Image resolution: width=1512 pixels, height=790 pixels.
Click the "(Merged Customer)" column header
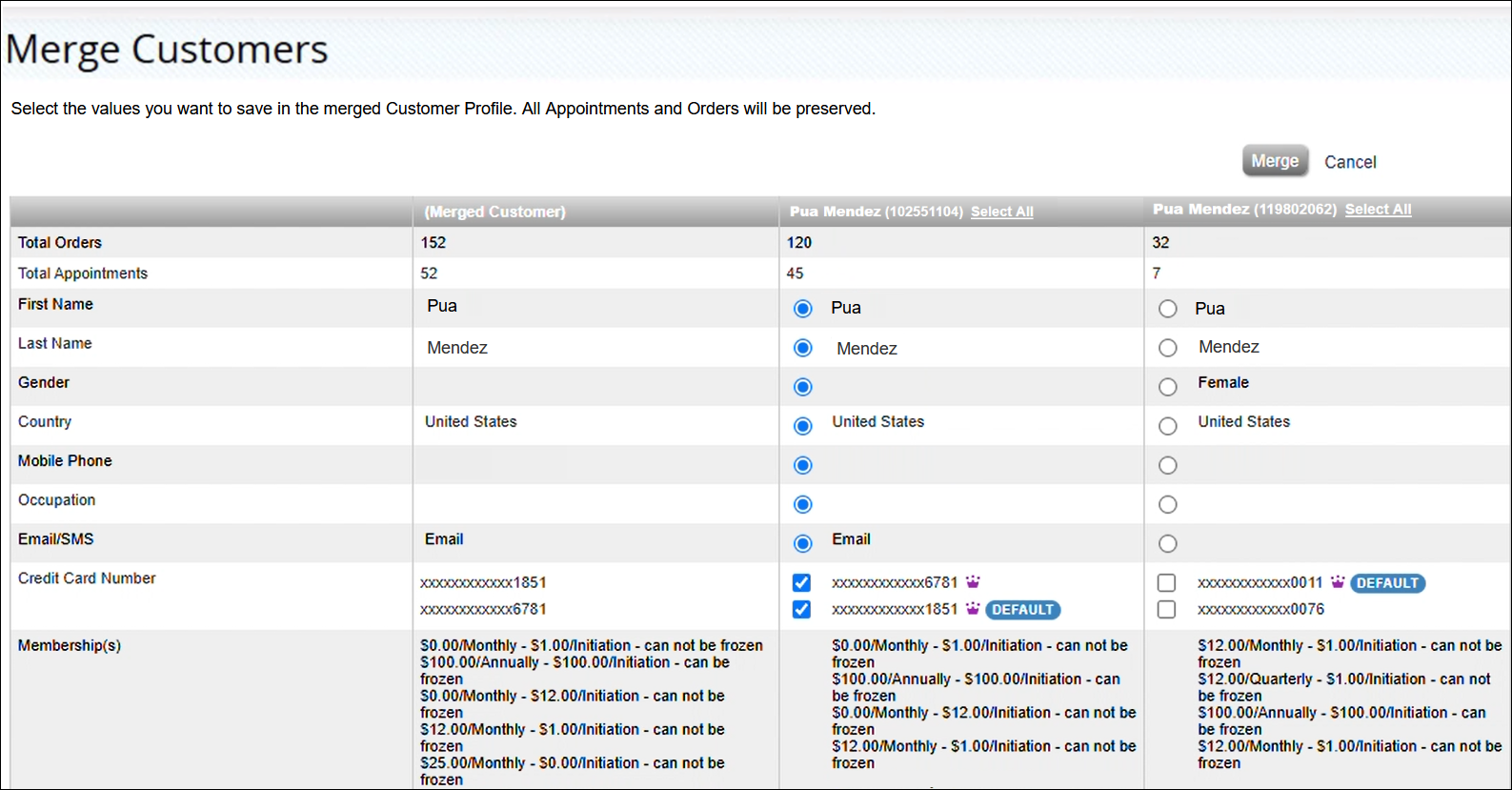coord(495,212)
